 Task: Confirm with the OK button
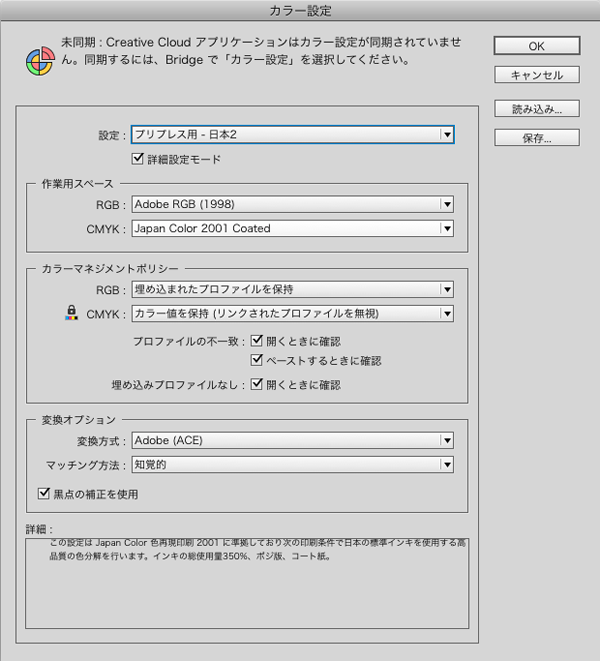[x=537, y=46]
